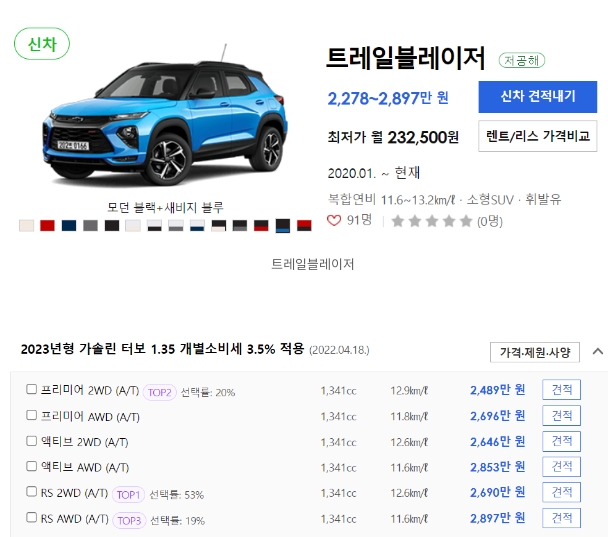Pick the black over gray two-tone swatch
This screenshot has width=608, height=537.
(240, 225)
